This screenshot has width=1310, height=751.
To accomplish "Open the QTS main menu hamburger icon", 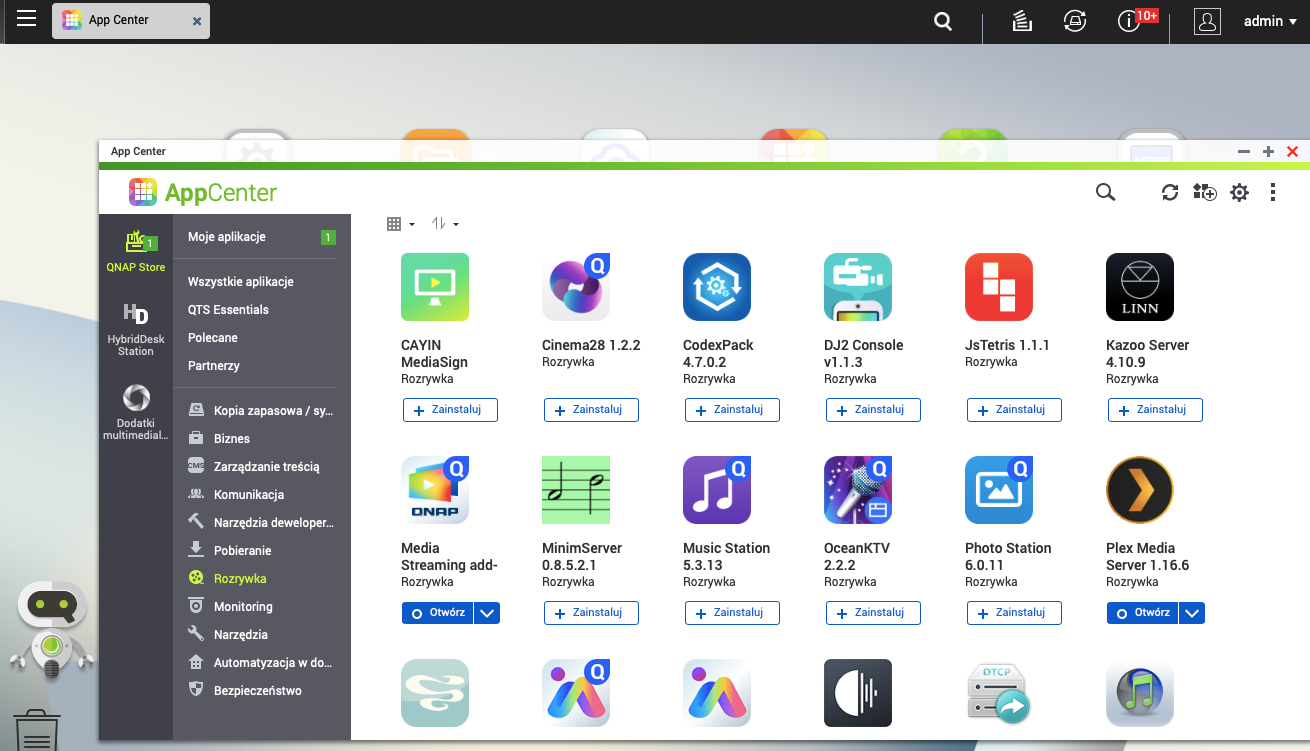I will click(x=27, y=18).
